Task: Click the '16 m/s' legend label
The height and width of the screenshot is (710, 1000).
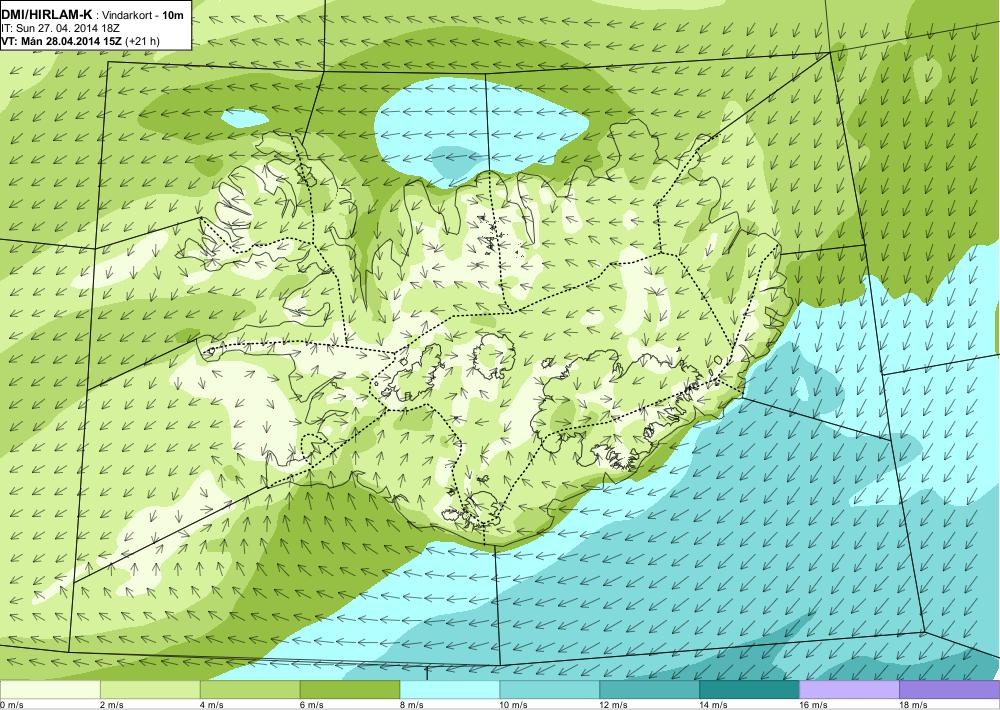Action: point(814,705)
